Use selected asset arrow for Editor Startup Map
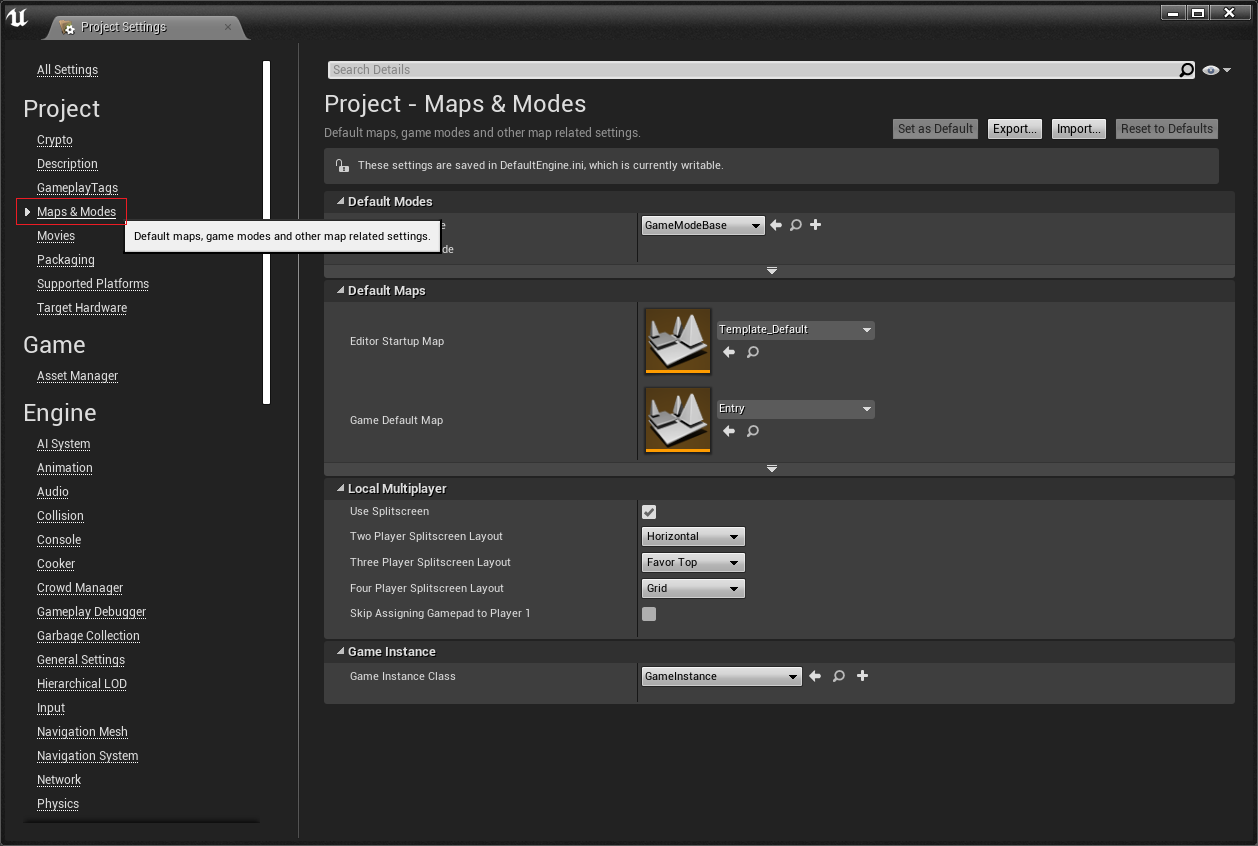This screenshot has height=846, width=1258. coord(729,352)
